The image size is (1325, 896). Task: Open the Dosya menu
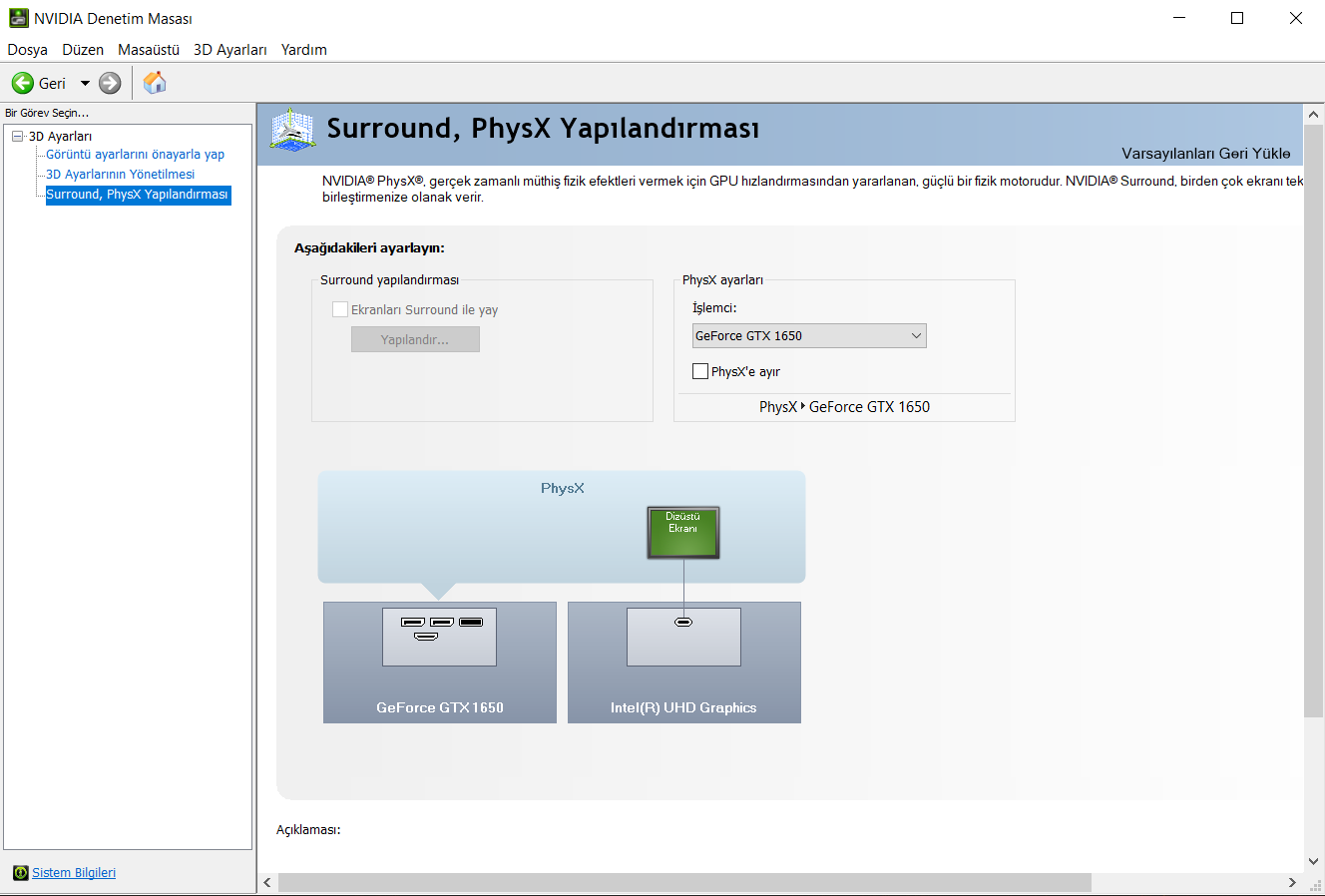pyautogui.click(x=28, y=50)
